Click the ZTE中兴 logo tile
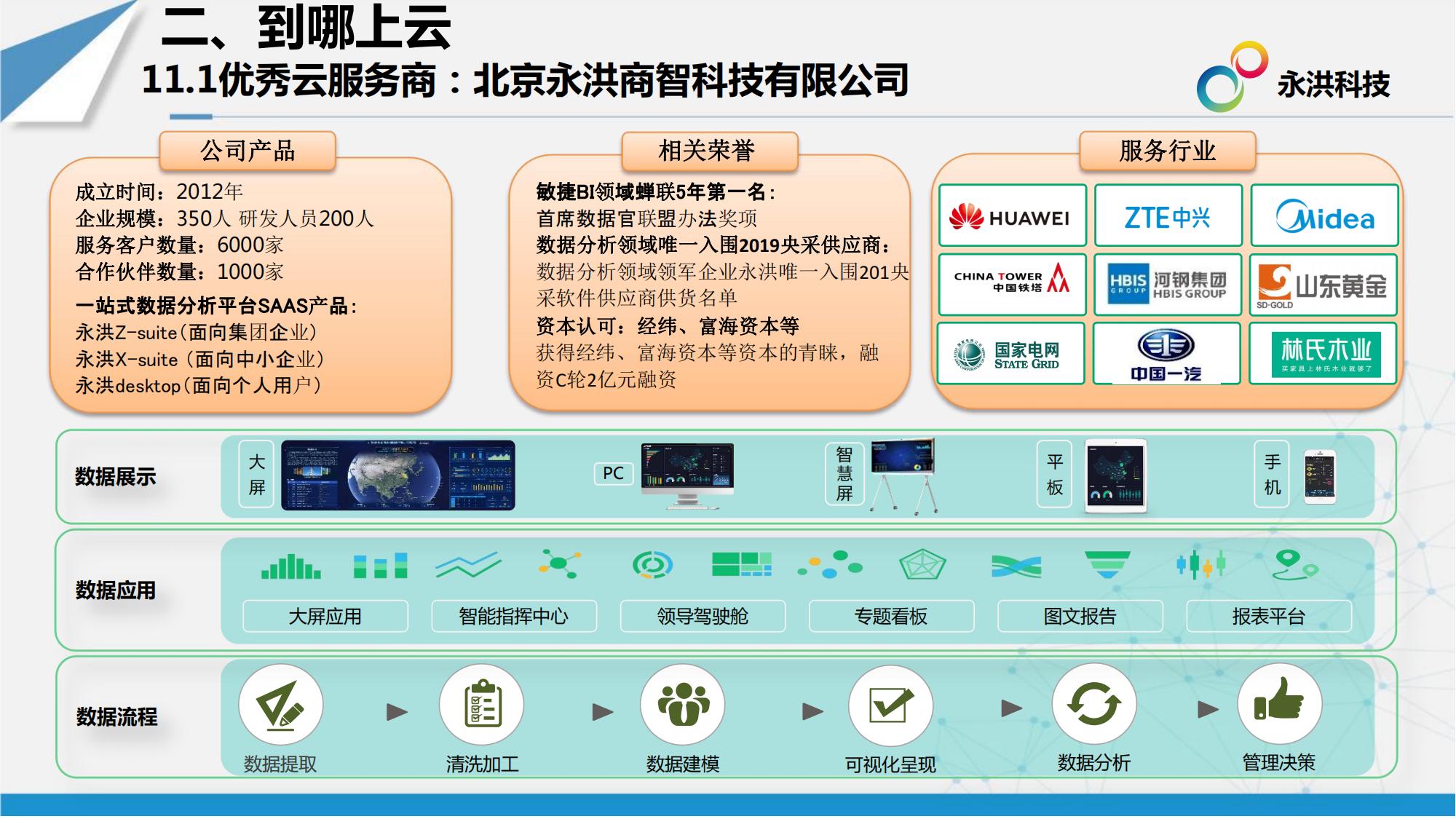 point(1168,215)
